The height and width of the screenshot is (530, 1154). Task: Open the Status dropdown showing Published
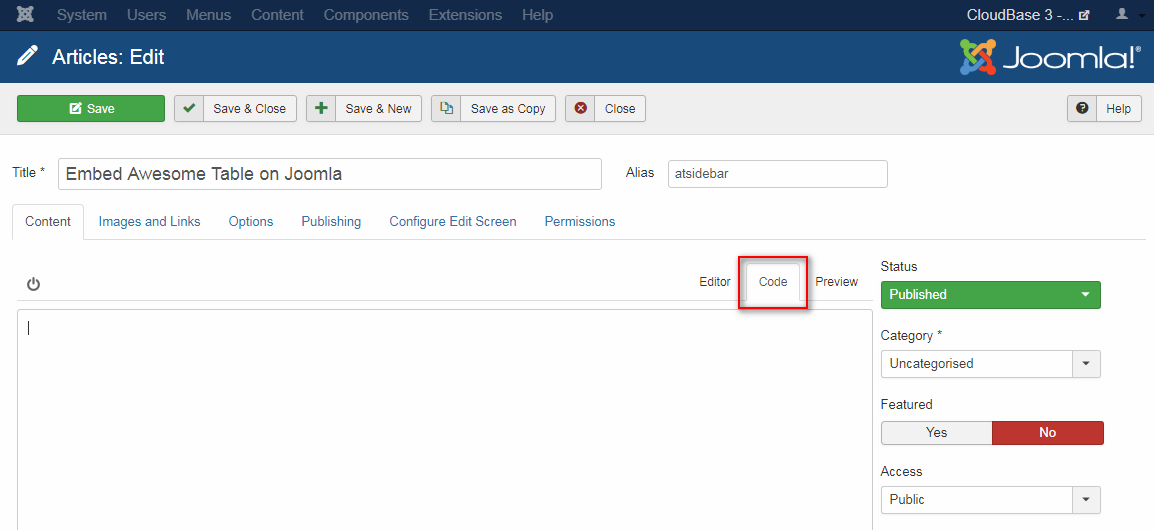(991, 294)
